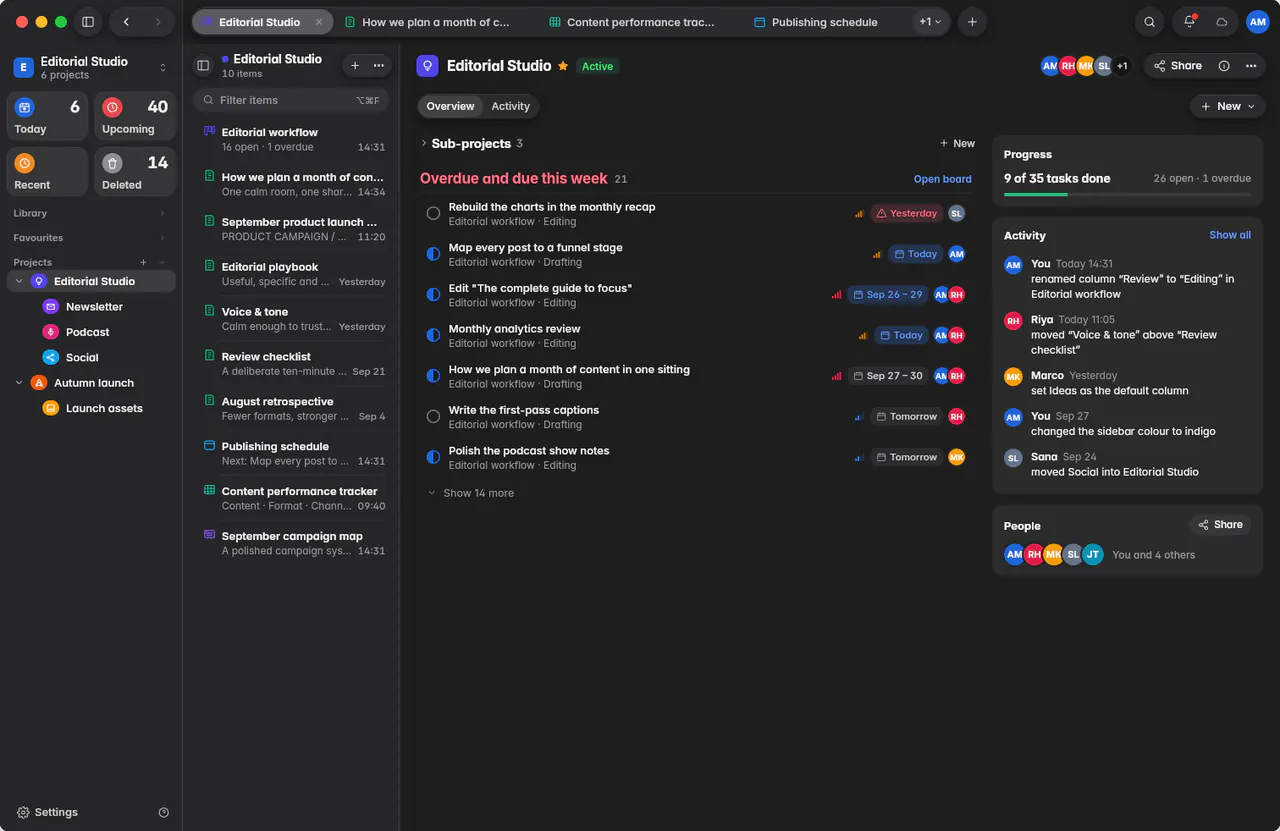Open the New dropdown in the project header
Viewport: 1280px width, 831px height.
[x=1227, y=106]
